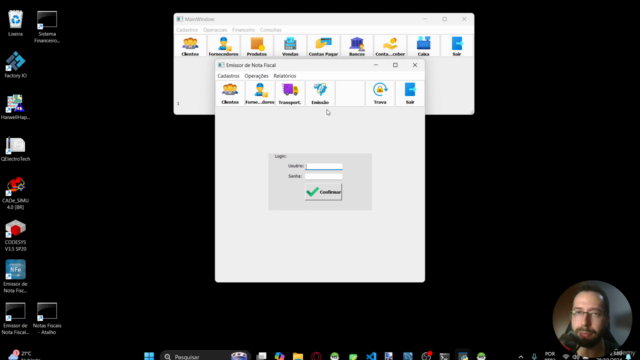Image resolution: width=640 pixels, height=360 pixels.
Task: Show hidden system tray icons
Action: point(521,356)
